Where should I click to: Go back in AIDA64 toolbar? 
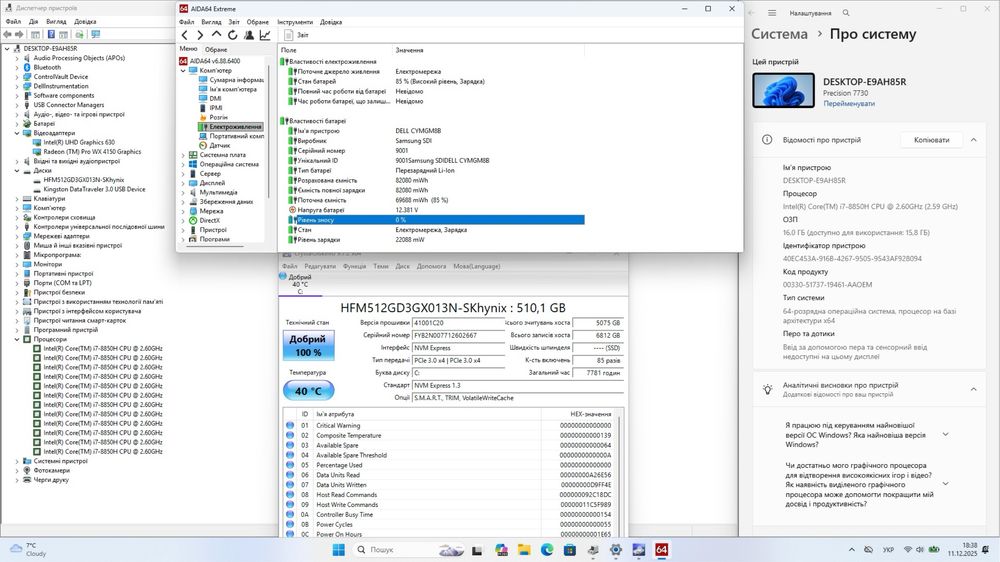point(185,35)
